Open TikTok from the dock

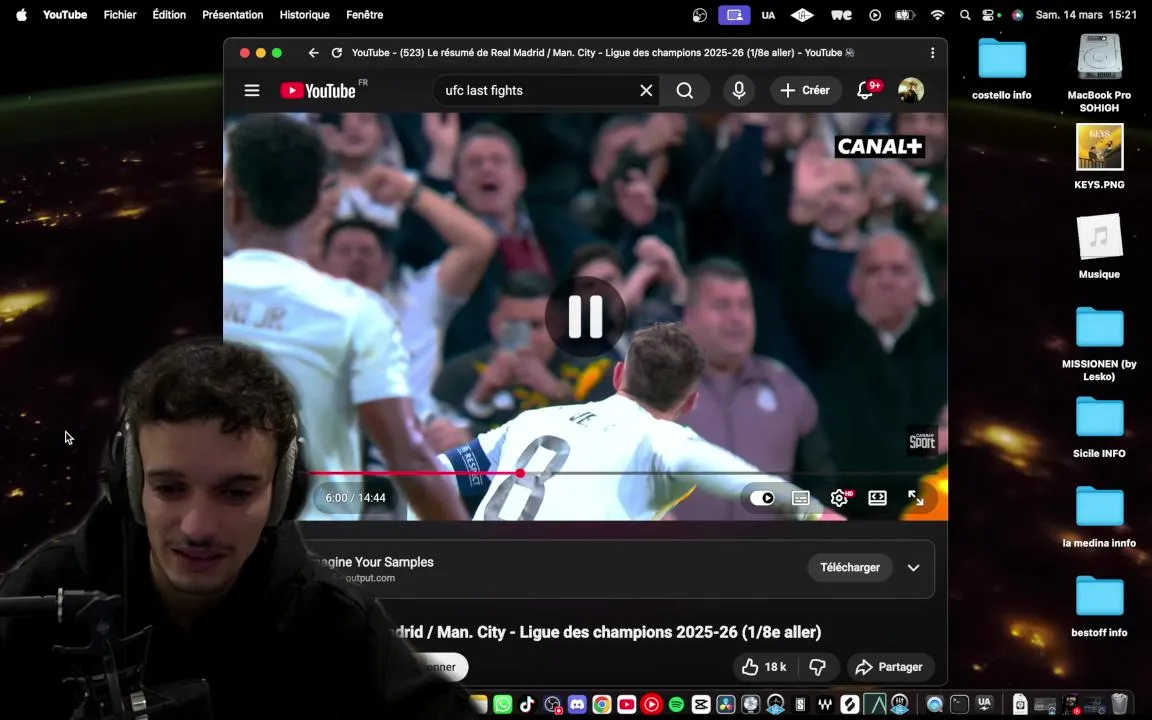tap(528, 705)
